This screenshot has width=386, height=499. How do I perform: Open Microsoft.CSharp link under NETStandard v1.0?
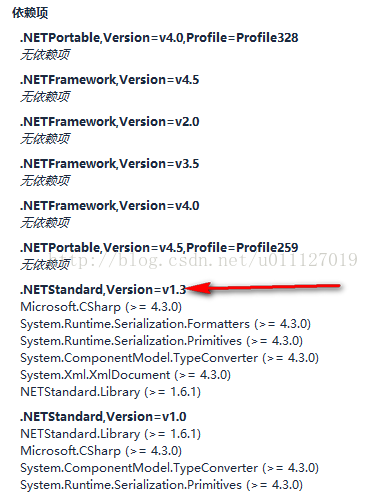70,451
